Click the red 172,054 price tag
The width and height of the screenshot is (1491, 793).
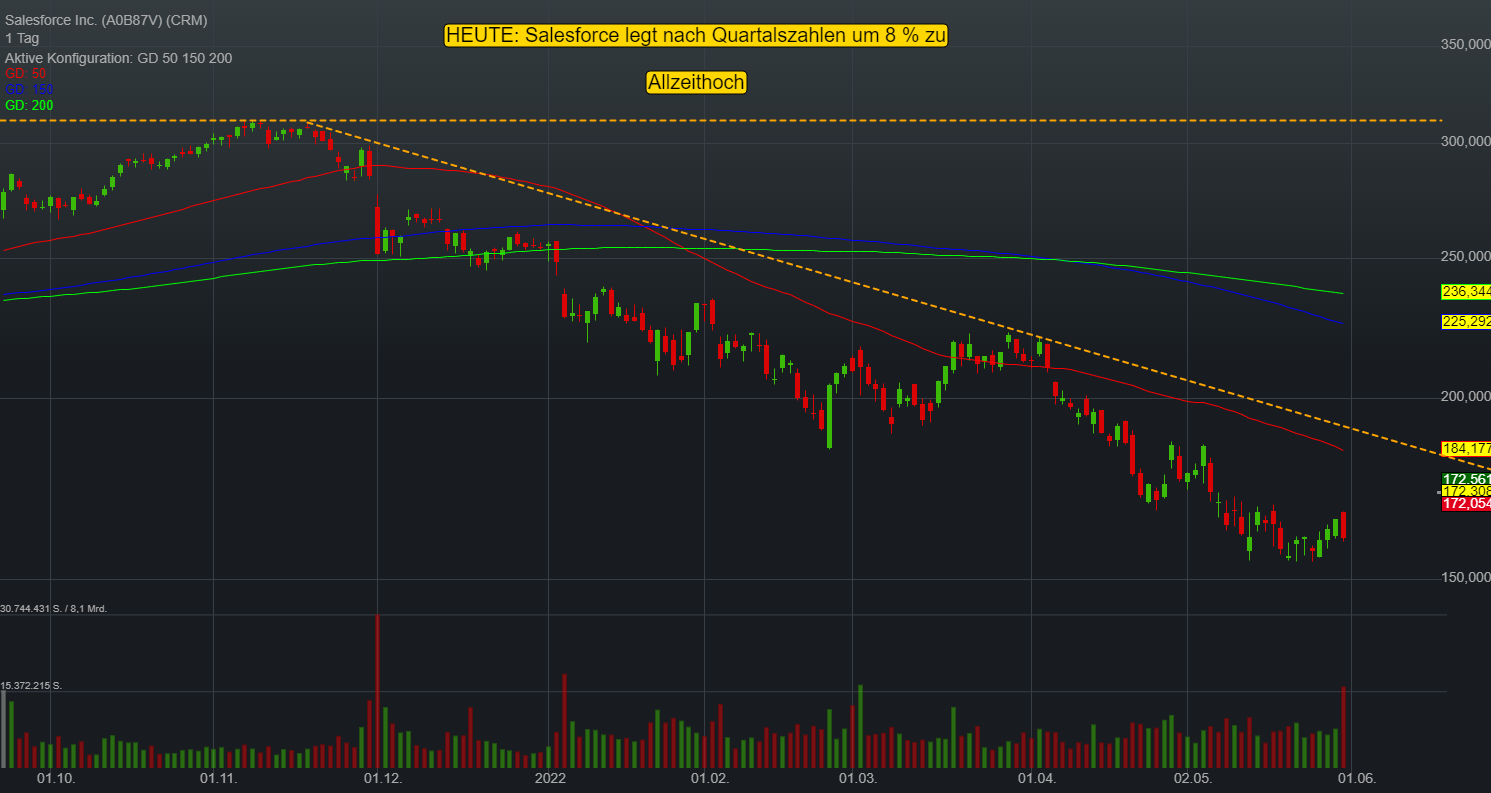pyautogui.click(x=1466, y=504)
